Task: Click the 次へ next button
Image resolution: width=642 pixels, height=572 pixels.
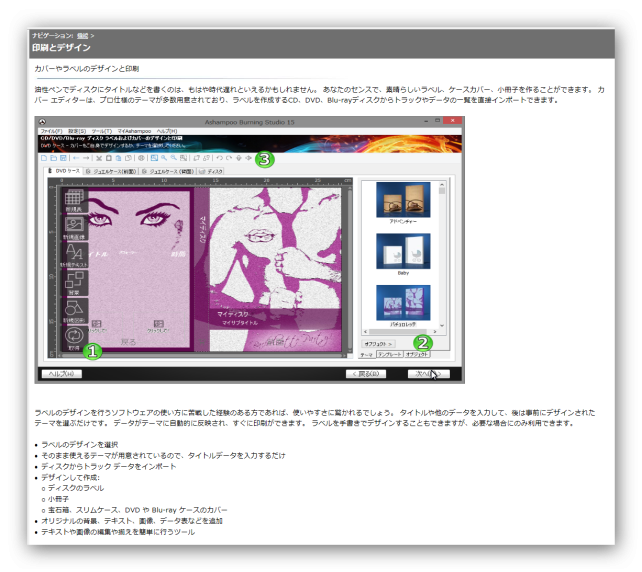Action: click(x=428, y=374)
